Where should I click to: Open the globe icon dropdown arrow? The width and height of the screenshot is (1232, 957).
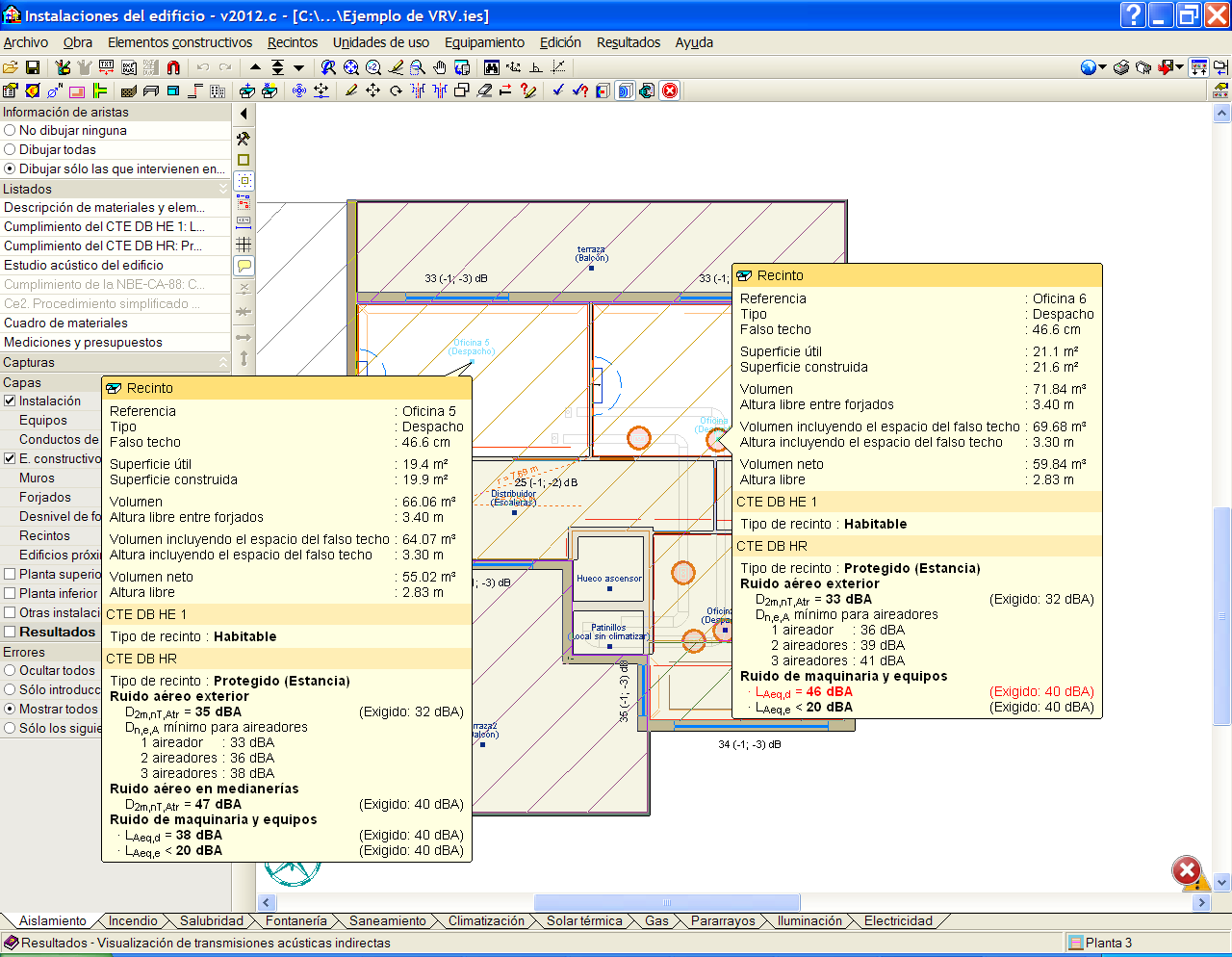1102,67
